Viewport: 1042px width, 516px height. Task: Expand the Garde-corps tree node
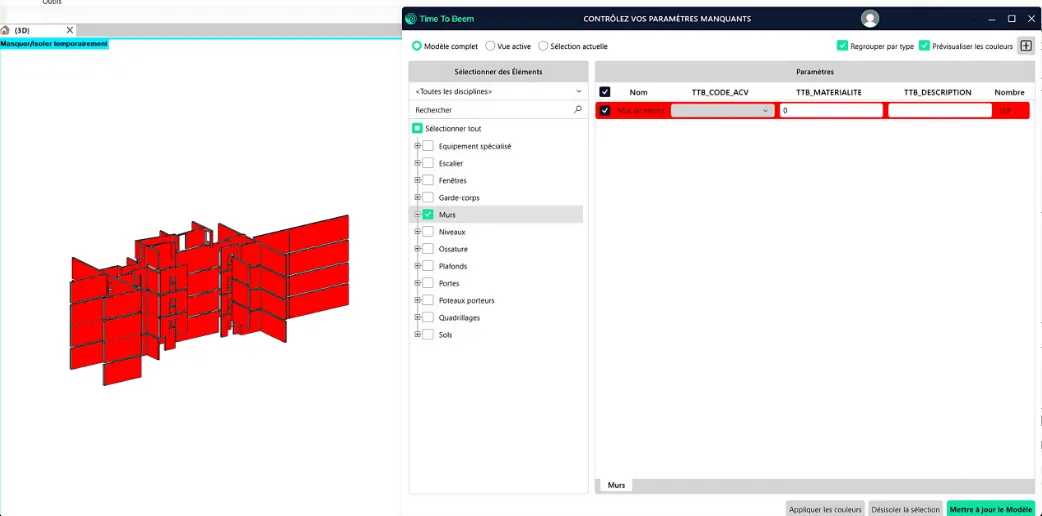[x=418, y=197]
